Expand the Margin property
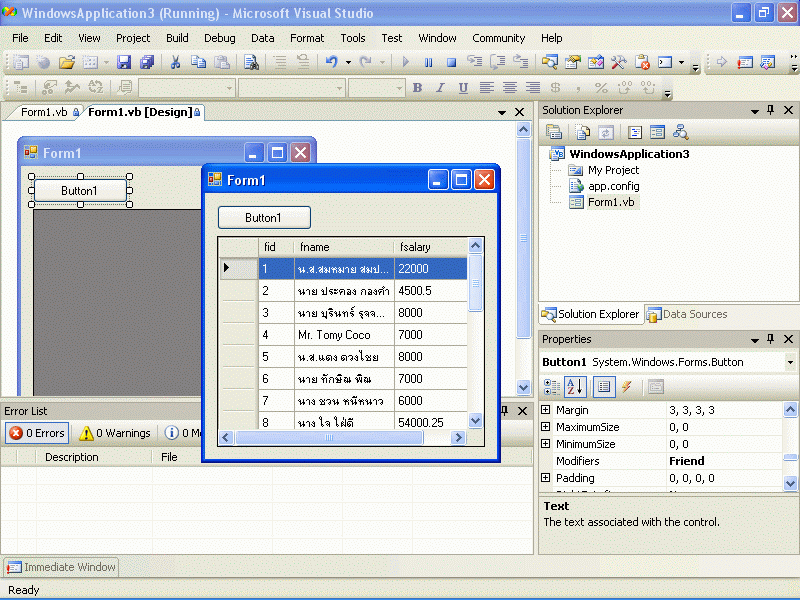 pos(545,410)
